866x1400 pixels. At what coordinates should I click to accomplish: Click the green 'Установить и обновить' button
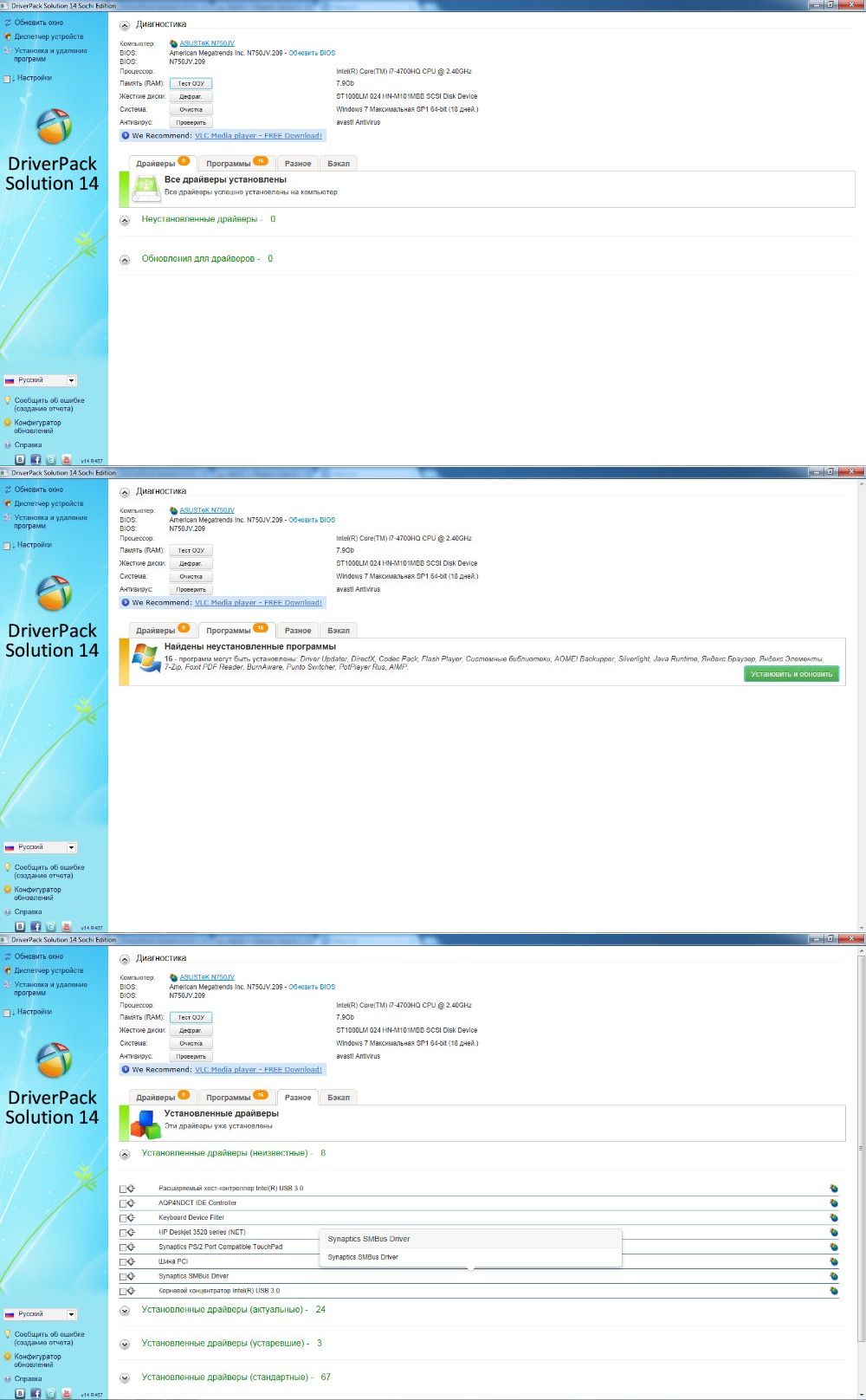point(792,674)
